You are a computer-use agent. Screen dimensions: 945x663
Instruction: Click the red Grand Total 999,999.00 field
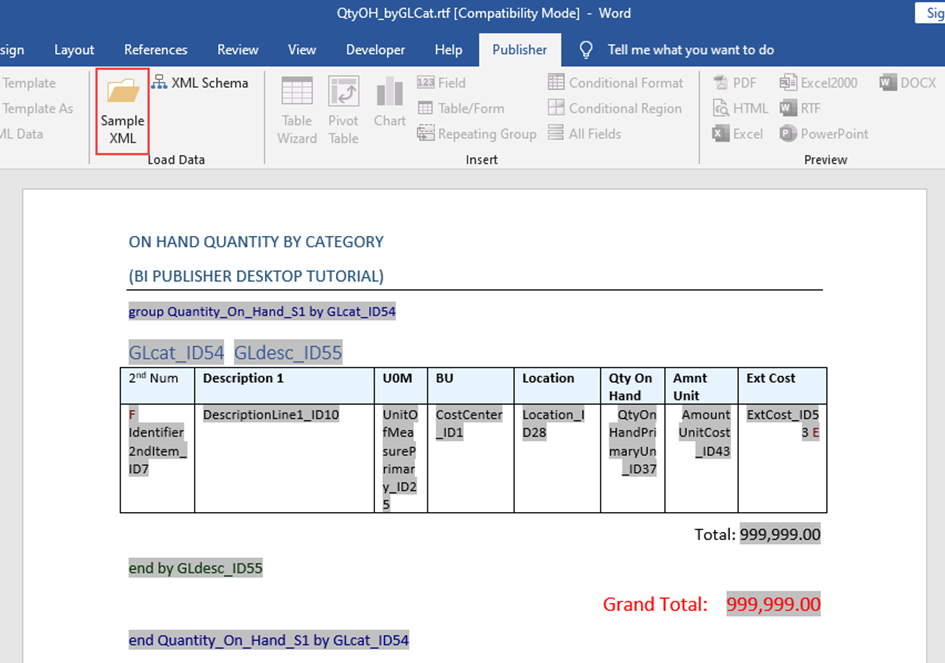[x=773, y=604]
